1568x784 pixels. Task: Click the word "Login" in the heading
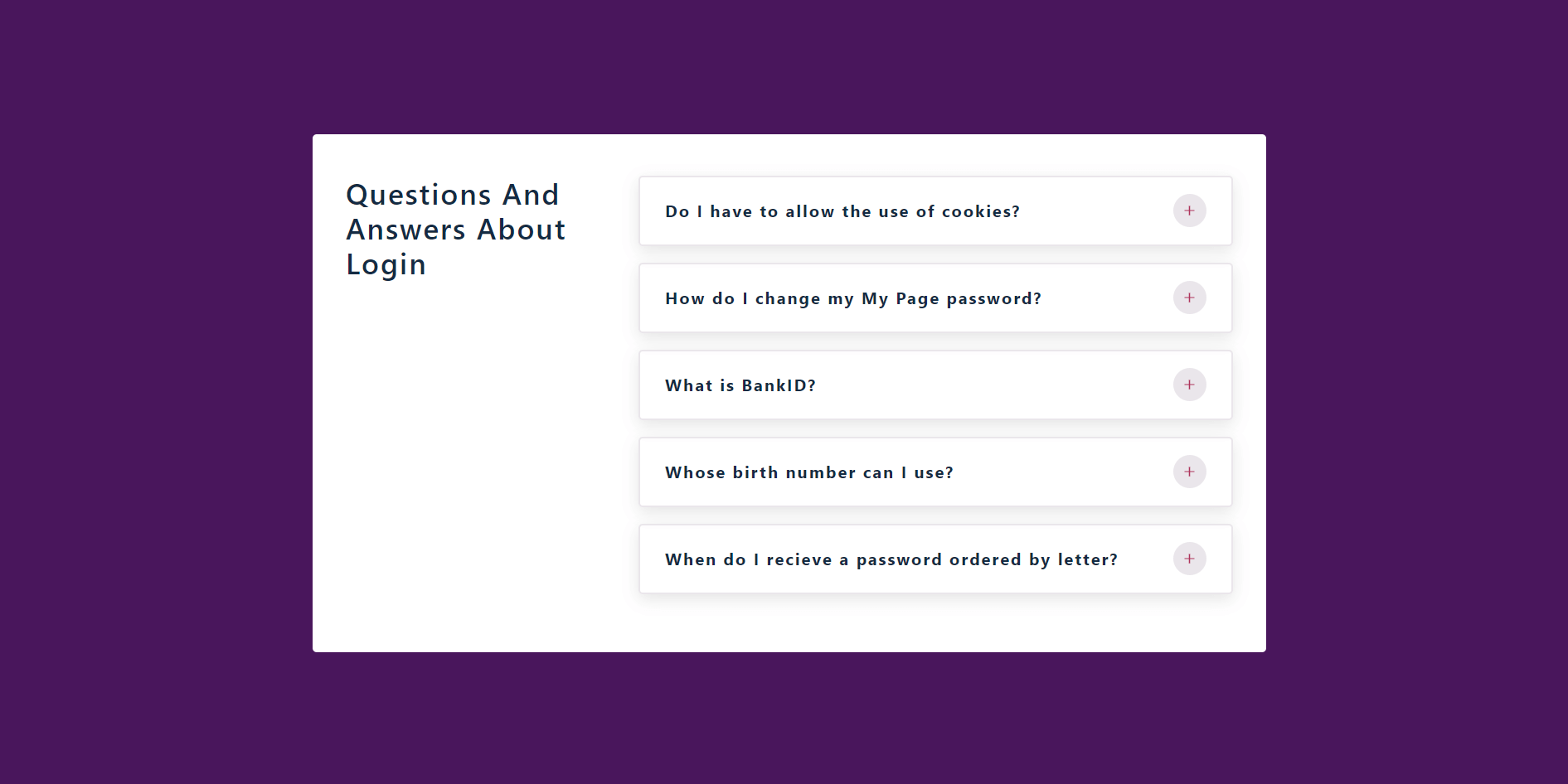coord(386,264)
